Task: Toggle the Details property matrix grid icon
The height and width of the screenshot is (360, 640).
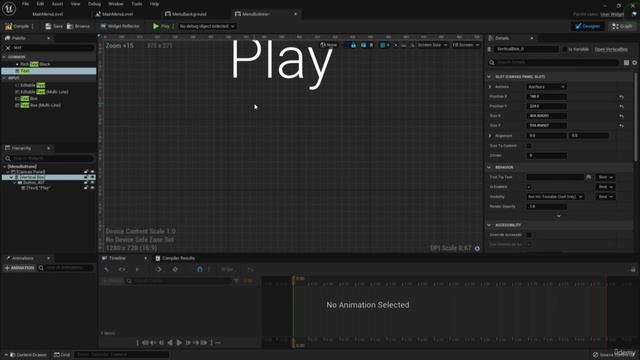Action: pos(627,62)
